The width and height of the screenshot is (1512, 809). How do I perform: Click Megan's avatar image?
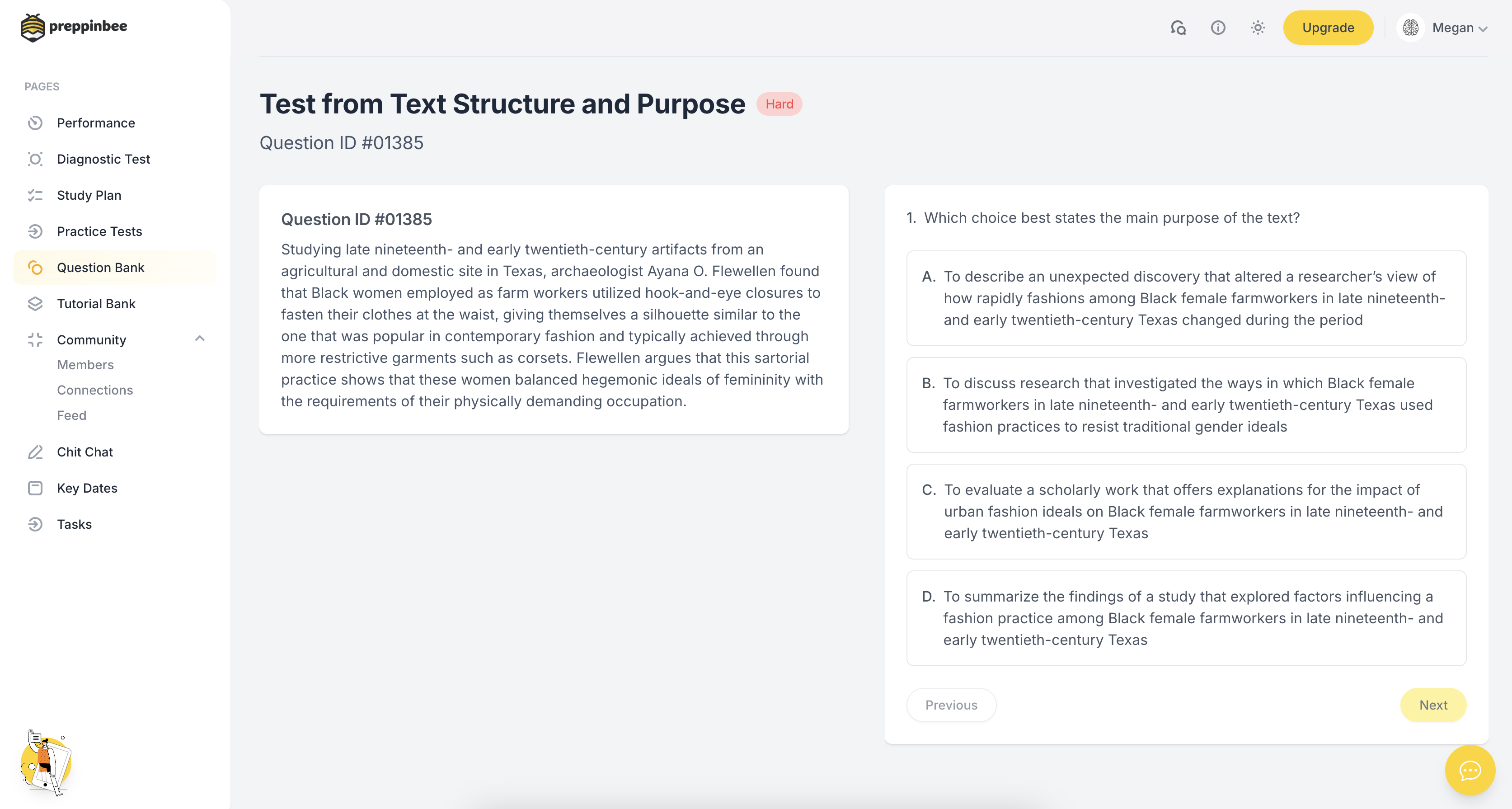coord(1410,28)
